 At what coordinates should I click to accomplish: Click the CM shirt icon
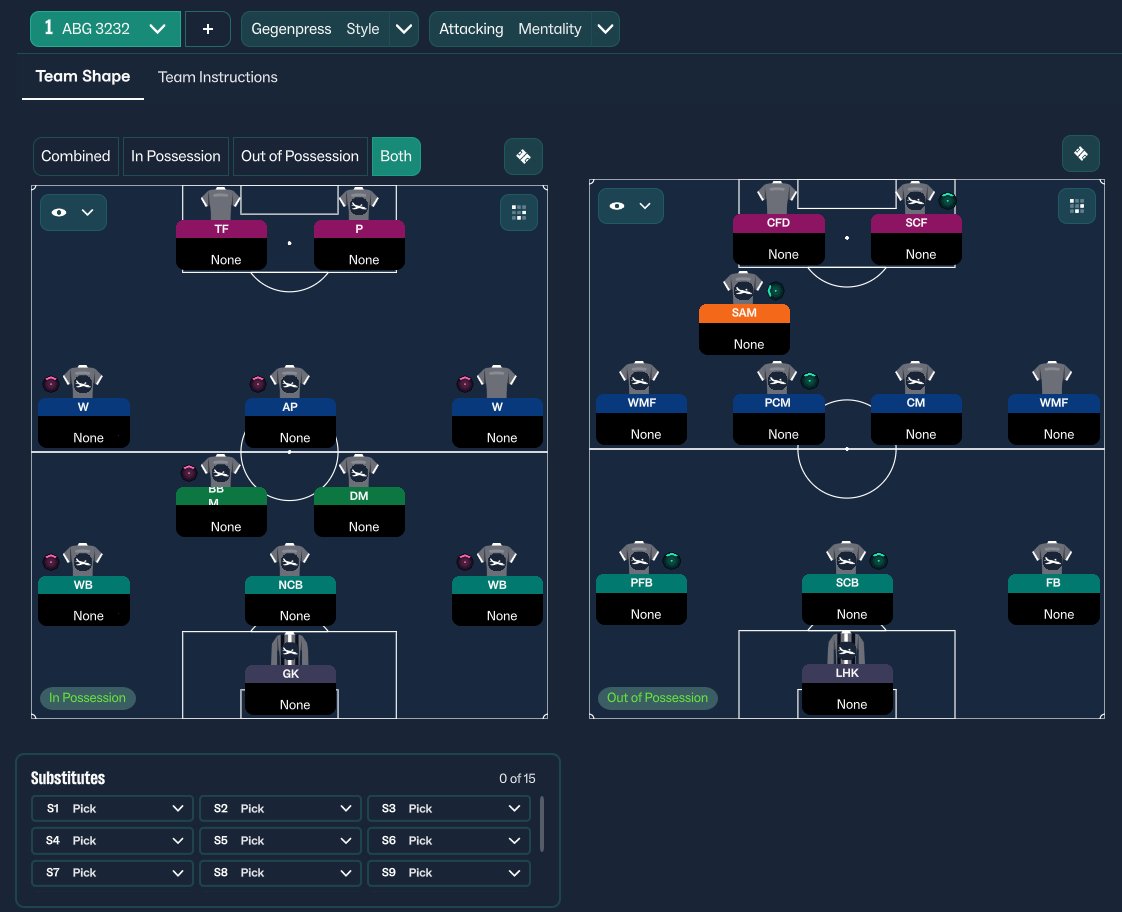click(x=915, y=378)
